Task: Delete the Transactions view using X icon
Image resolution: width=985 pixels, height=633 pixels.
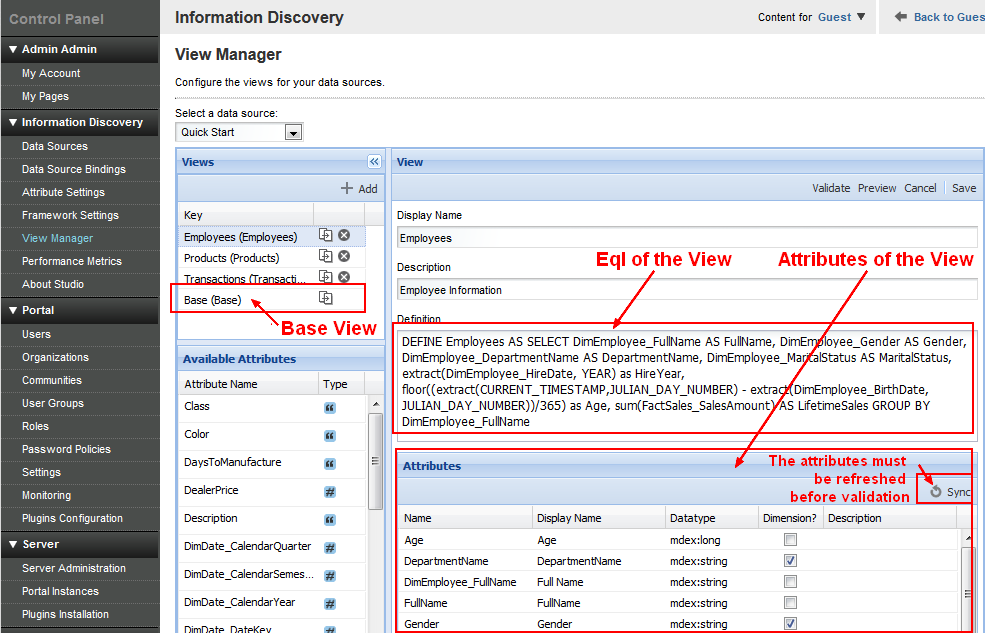Action: tap(344, 278)
